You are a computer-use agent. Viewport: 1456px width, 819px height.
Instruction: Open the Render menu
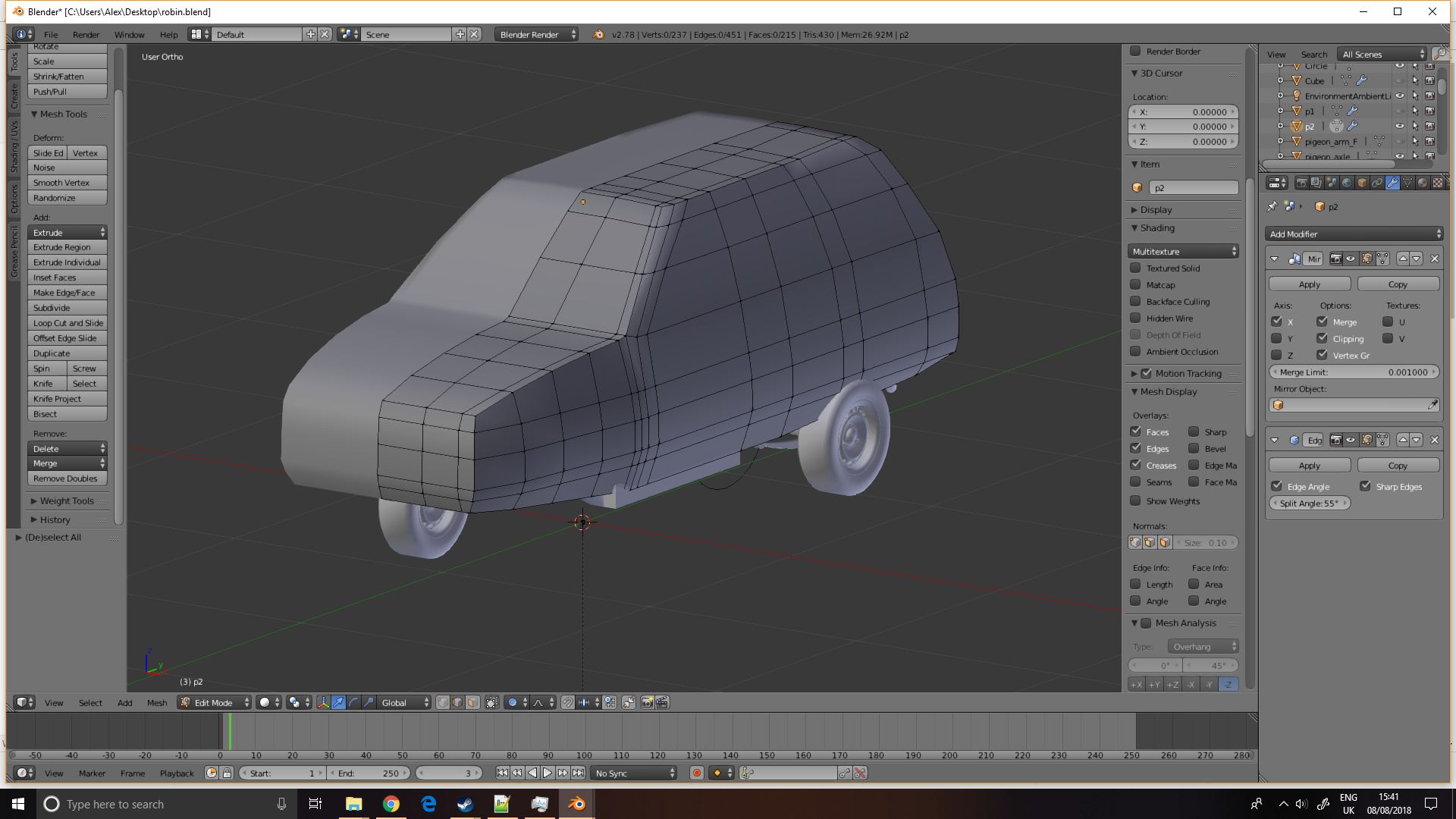(86, 34)
